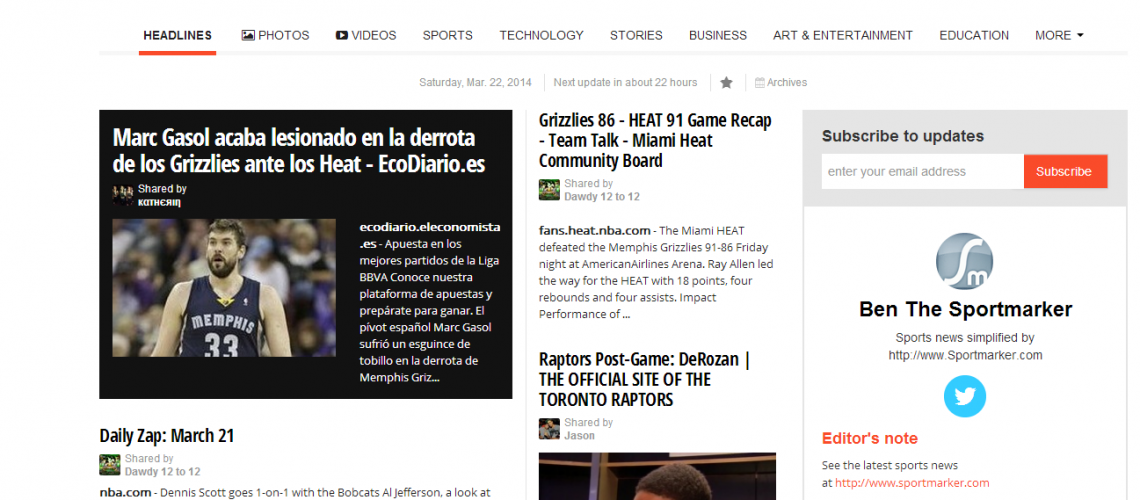This screenshot has width=1140, height=500.
Task: Open the Business section
Action: pyautogui.click(x=718, y=35)
